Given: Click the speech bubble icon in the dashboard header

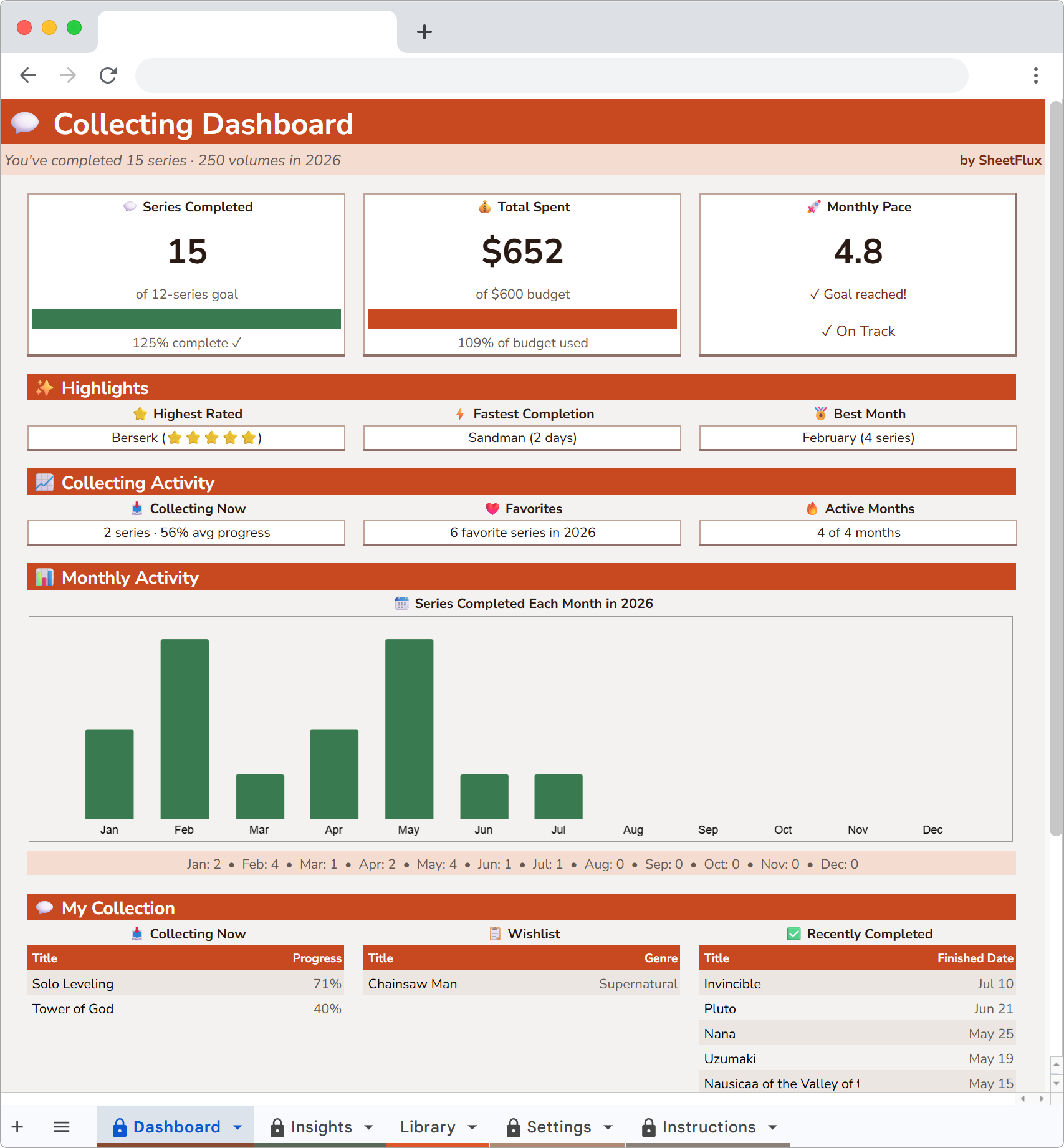Looking at the screenshot, I should (25, 124).
